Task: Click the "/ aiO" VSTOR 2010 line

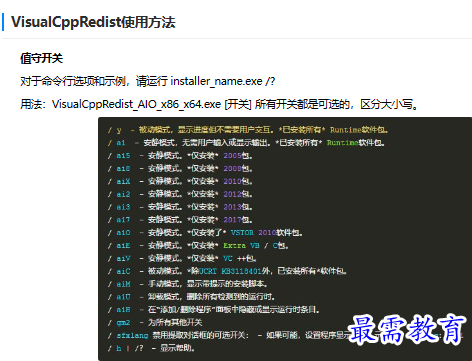Action: [x=205, y=233]
